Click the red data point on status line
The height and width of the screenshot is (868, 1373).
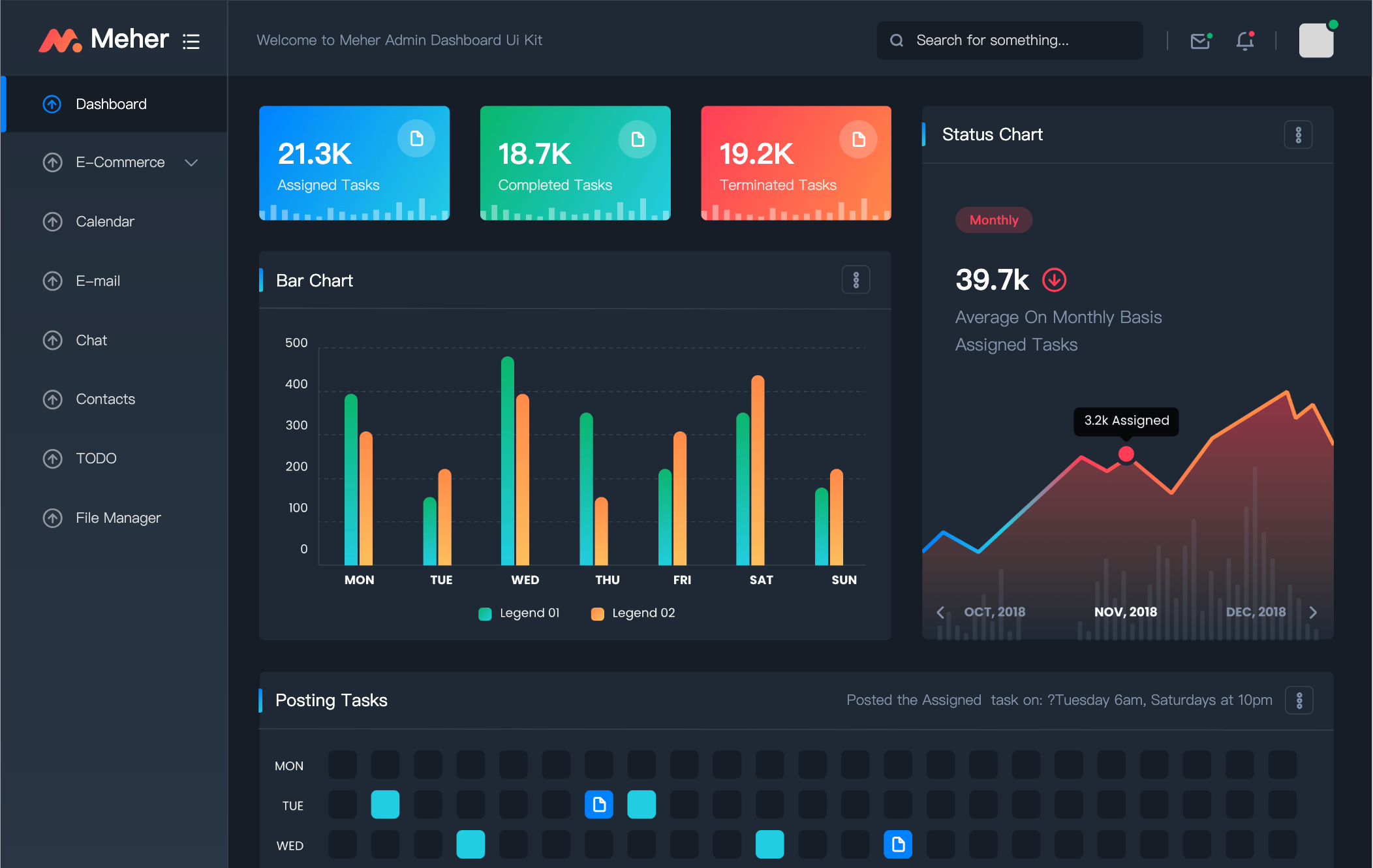click(1126, 454)
